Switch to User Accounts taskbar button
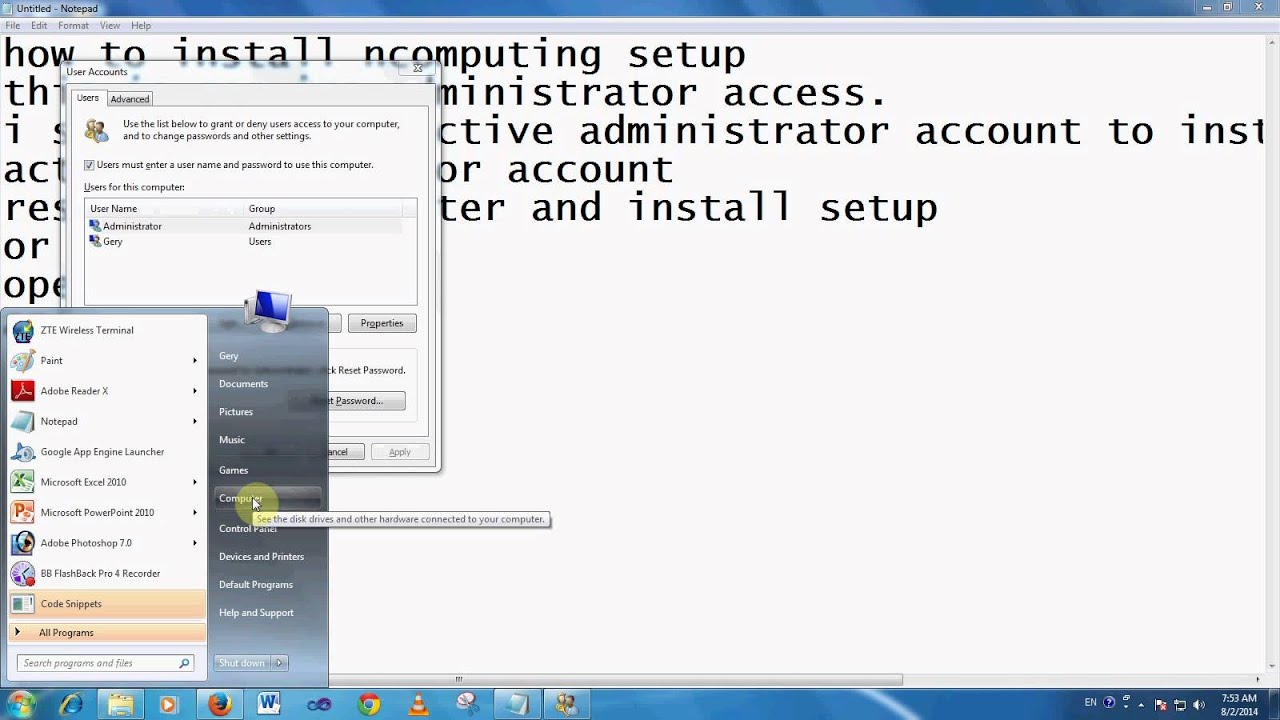Viewport: 1280px width, 720px height. click(566, 704)
